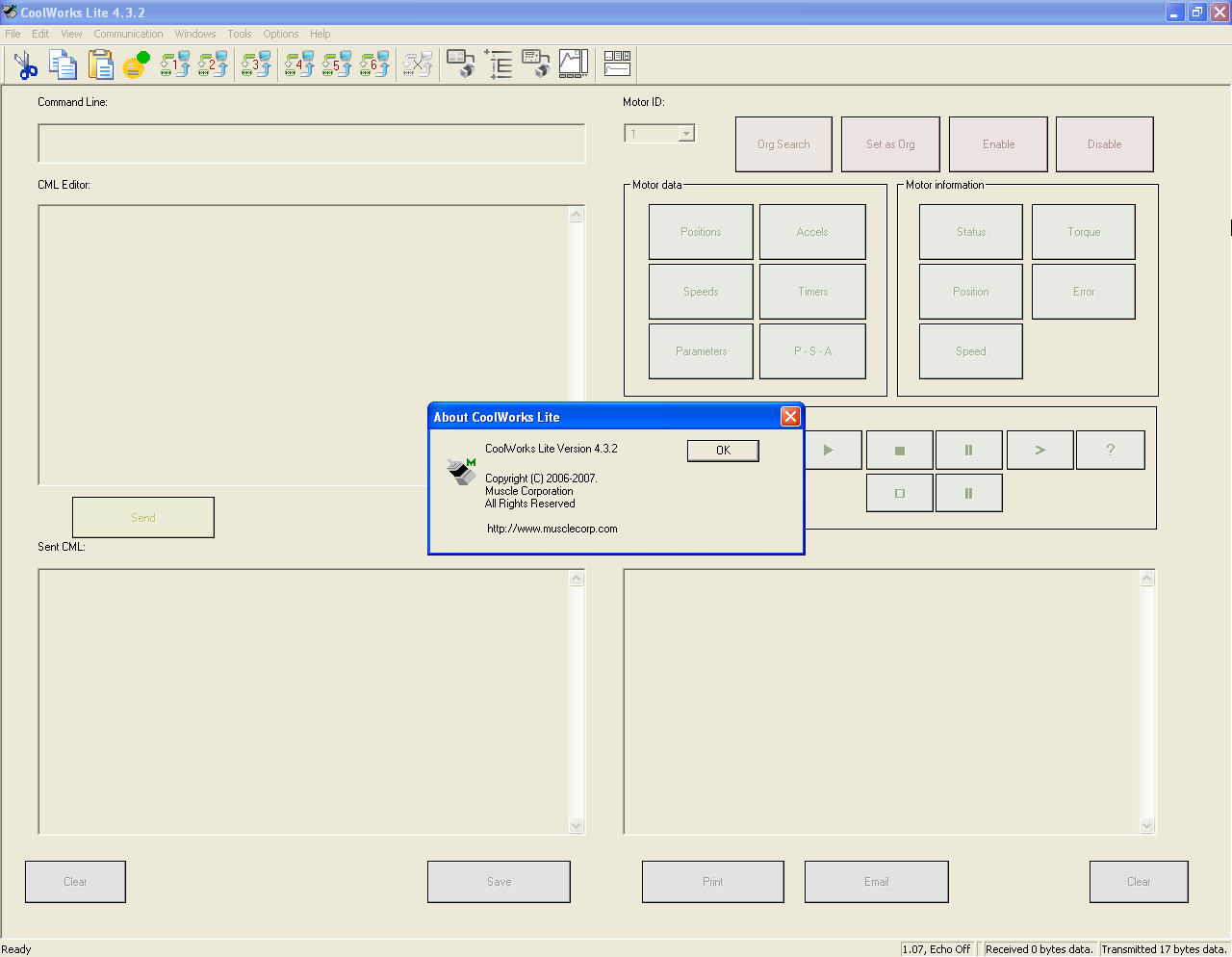Image resolution: width=1232 pixels, height=957 pixels.
Task: Select the connection 1 toolbar icon
Action: (x=174, y=65)
